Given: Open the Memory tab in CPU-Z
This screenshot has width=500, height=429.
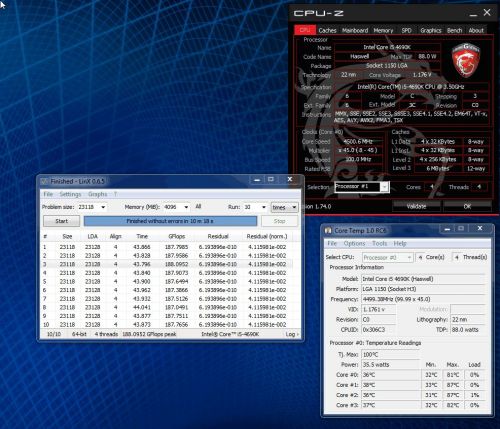Looking at the screenshot, I should click(x=383, y=30).
